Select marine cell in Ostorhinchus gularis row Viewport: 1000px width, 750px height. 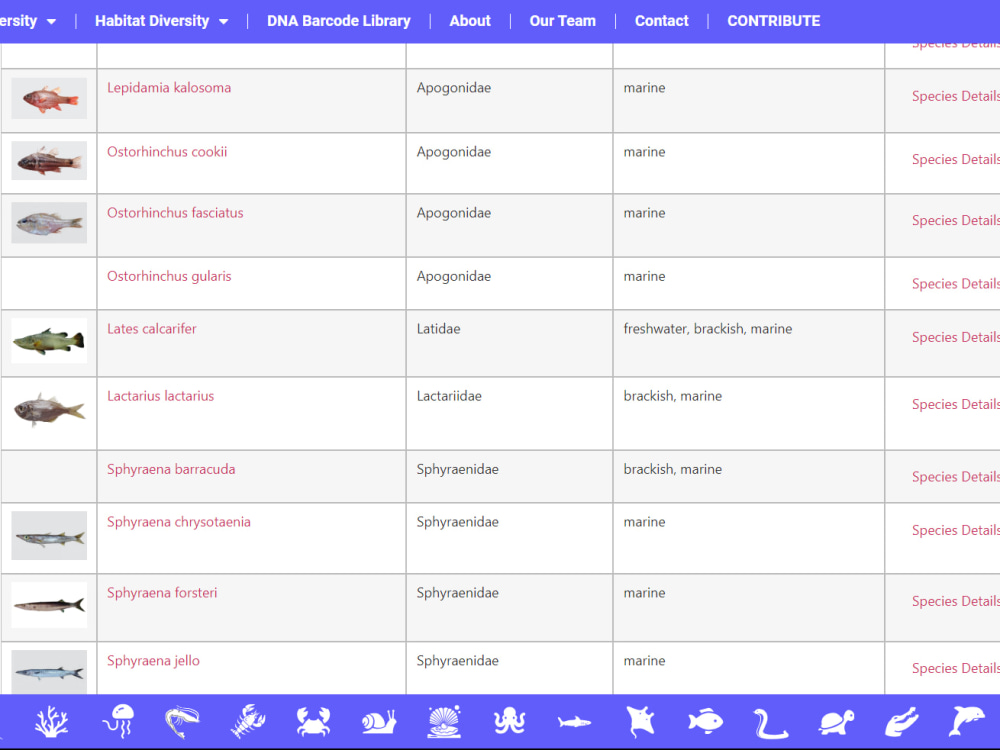tap(748, 284)
